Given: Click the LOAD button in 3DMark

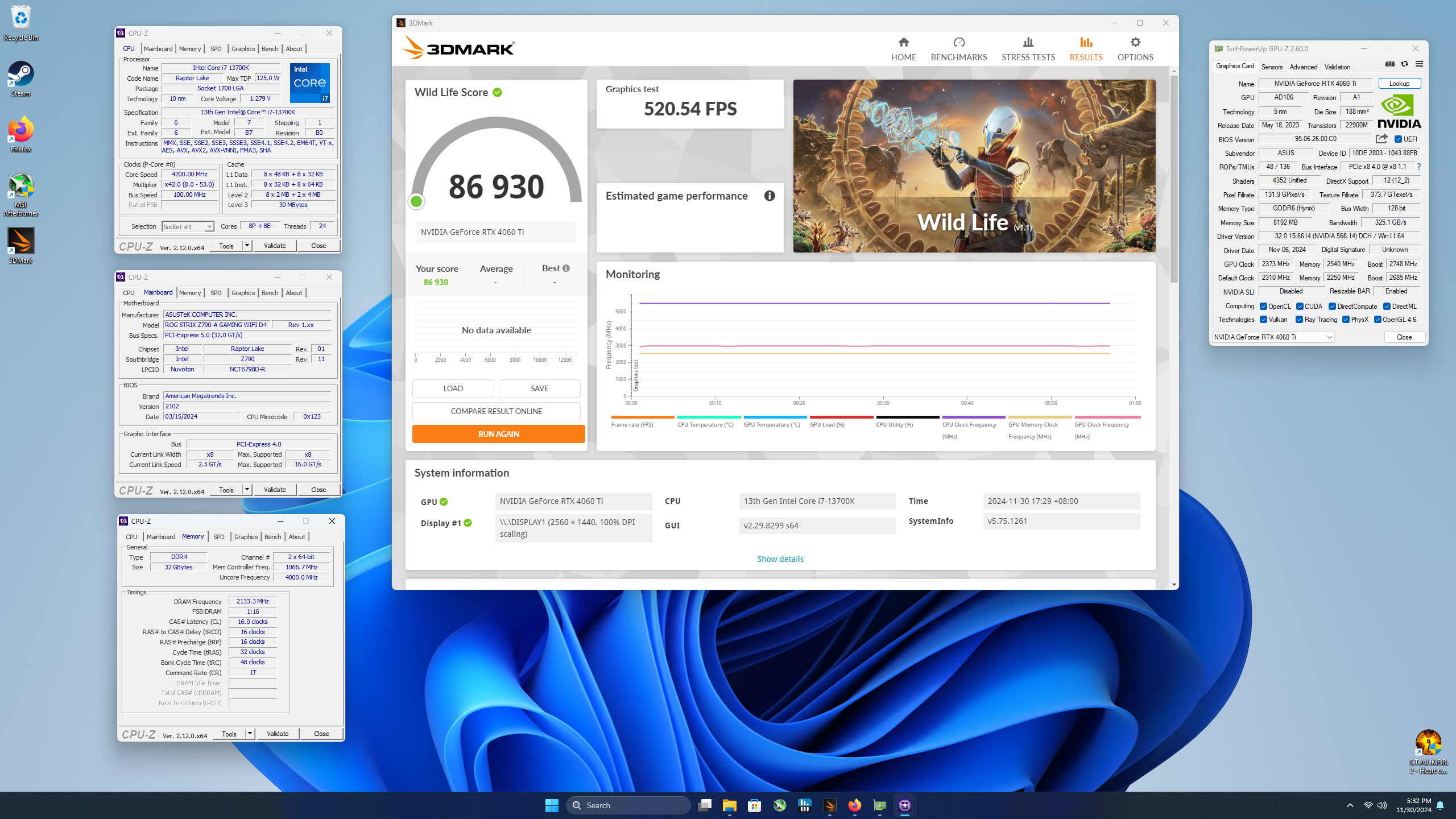Looking at the screenshot, I should coord(453,388).
